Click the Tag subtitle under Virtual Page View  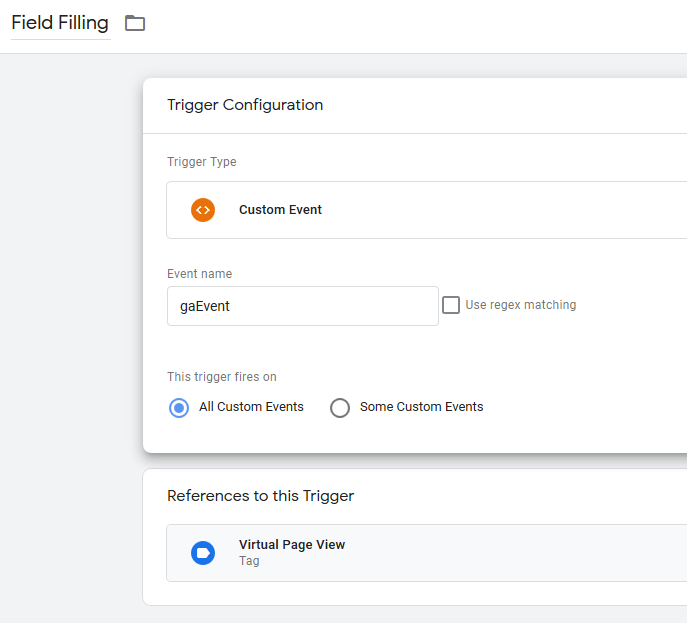tap(249, 561)
